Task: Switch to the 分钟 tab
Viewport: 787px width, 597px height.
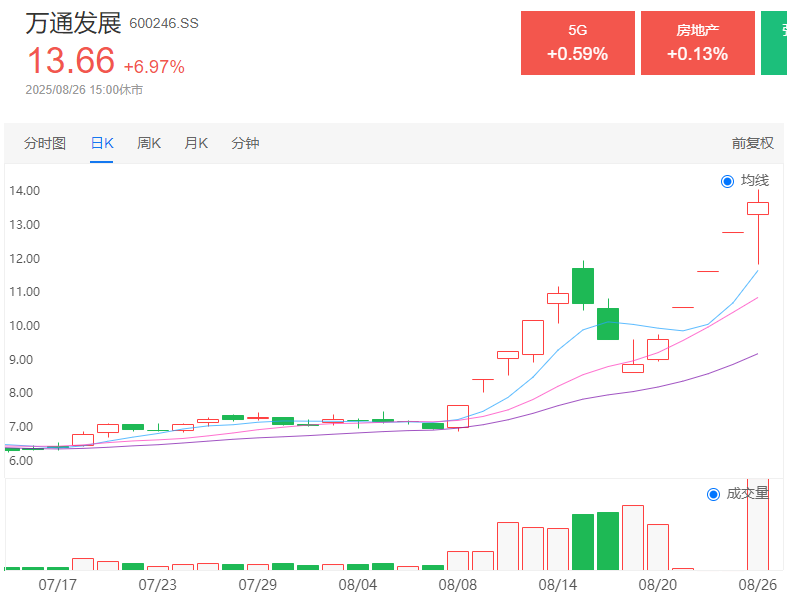Action: click(x=245, y=144)
